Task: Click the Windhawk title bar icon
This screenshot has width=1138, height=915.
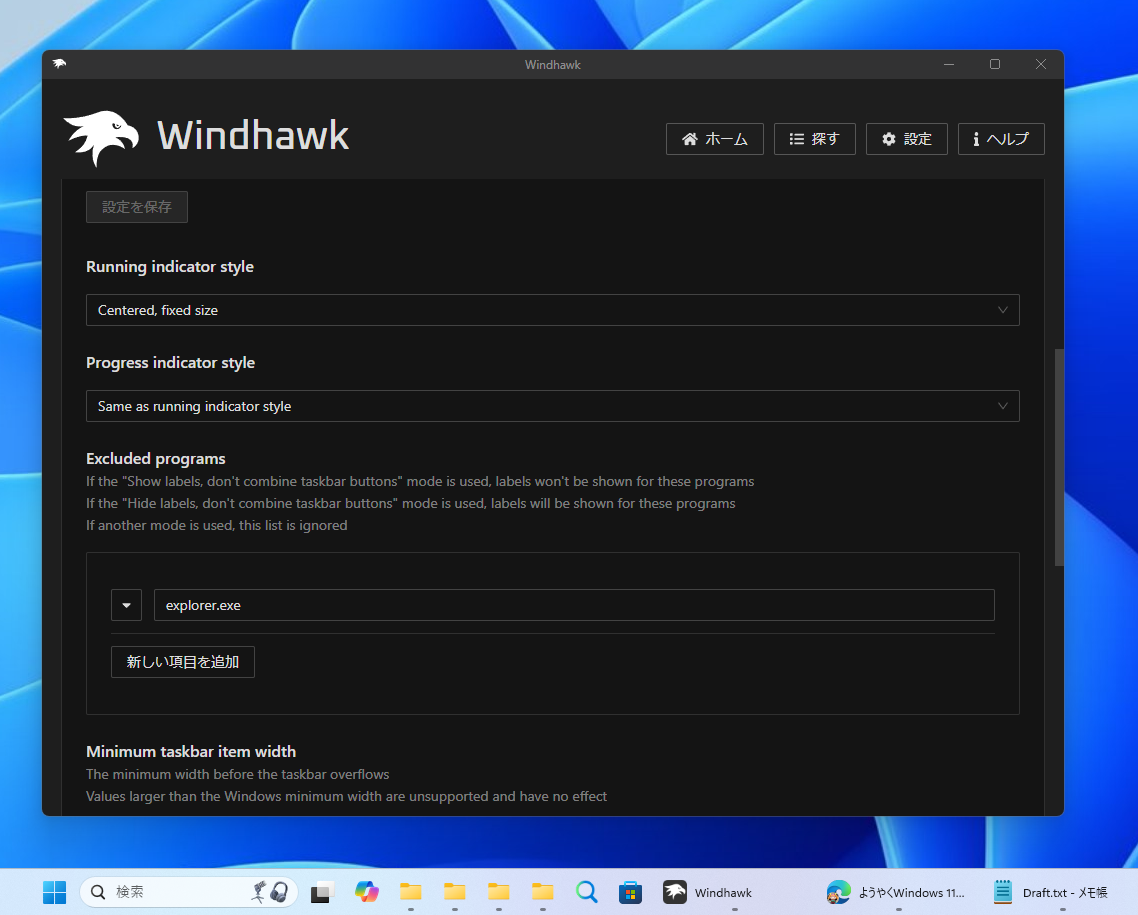Action: 60,64
